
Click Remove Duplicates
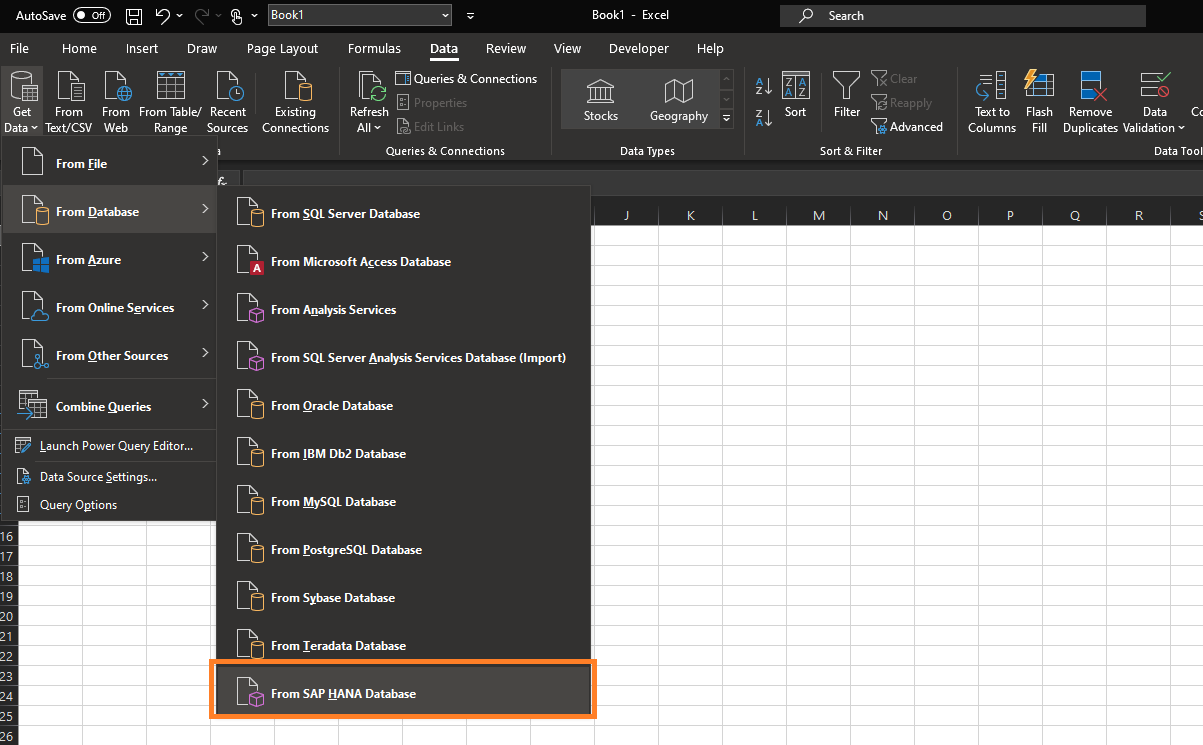[1090, 104]
